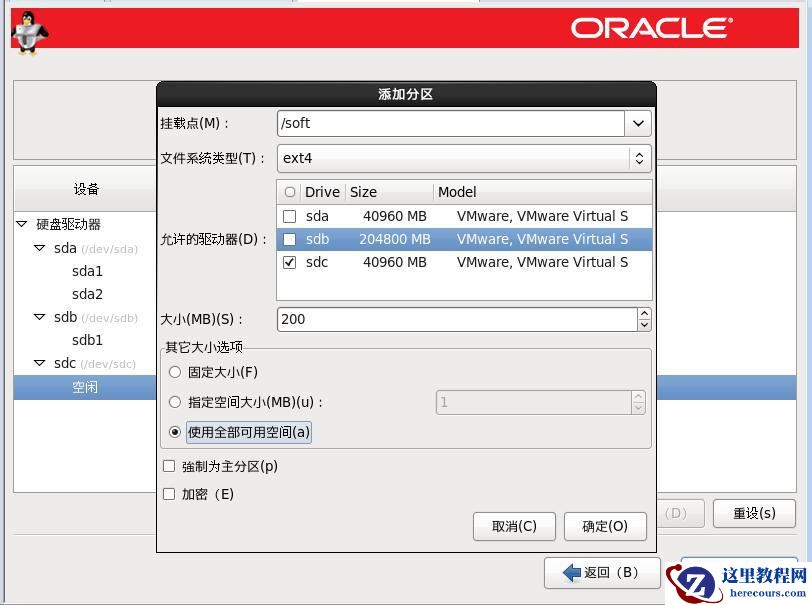
Task: Click the sdb 204800 MB size cell
Action: pyautogui.click(x=395, y=239)
